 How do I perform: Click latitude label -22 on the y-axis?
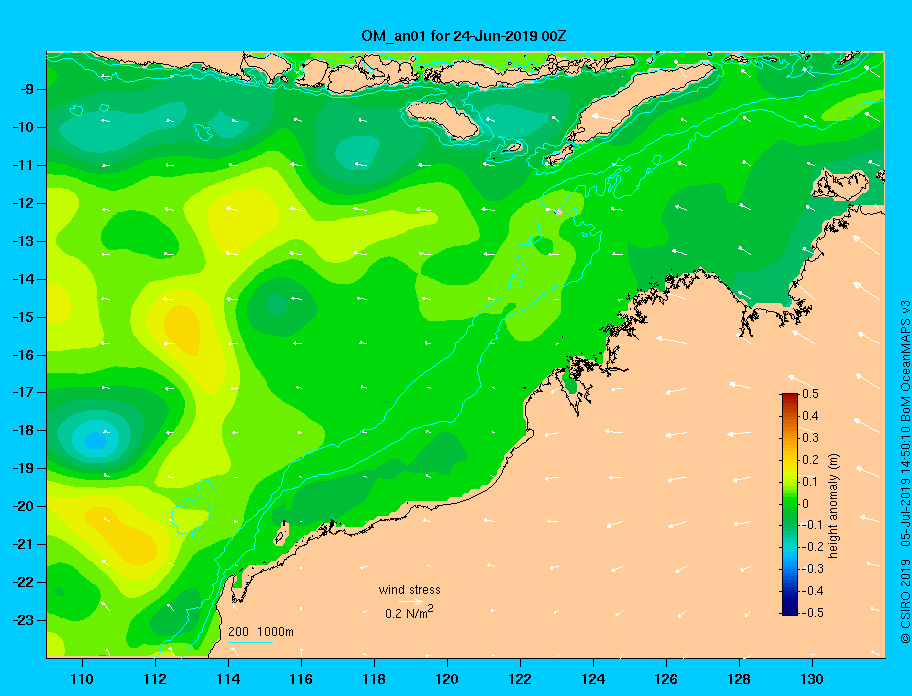click(x=23, y=582)
